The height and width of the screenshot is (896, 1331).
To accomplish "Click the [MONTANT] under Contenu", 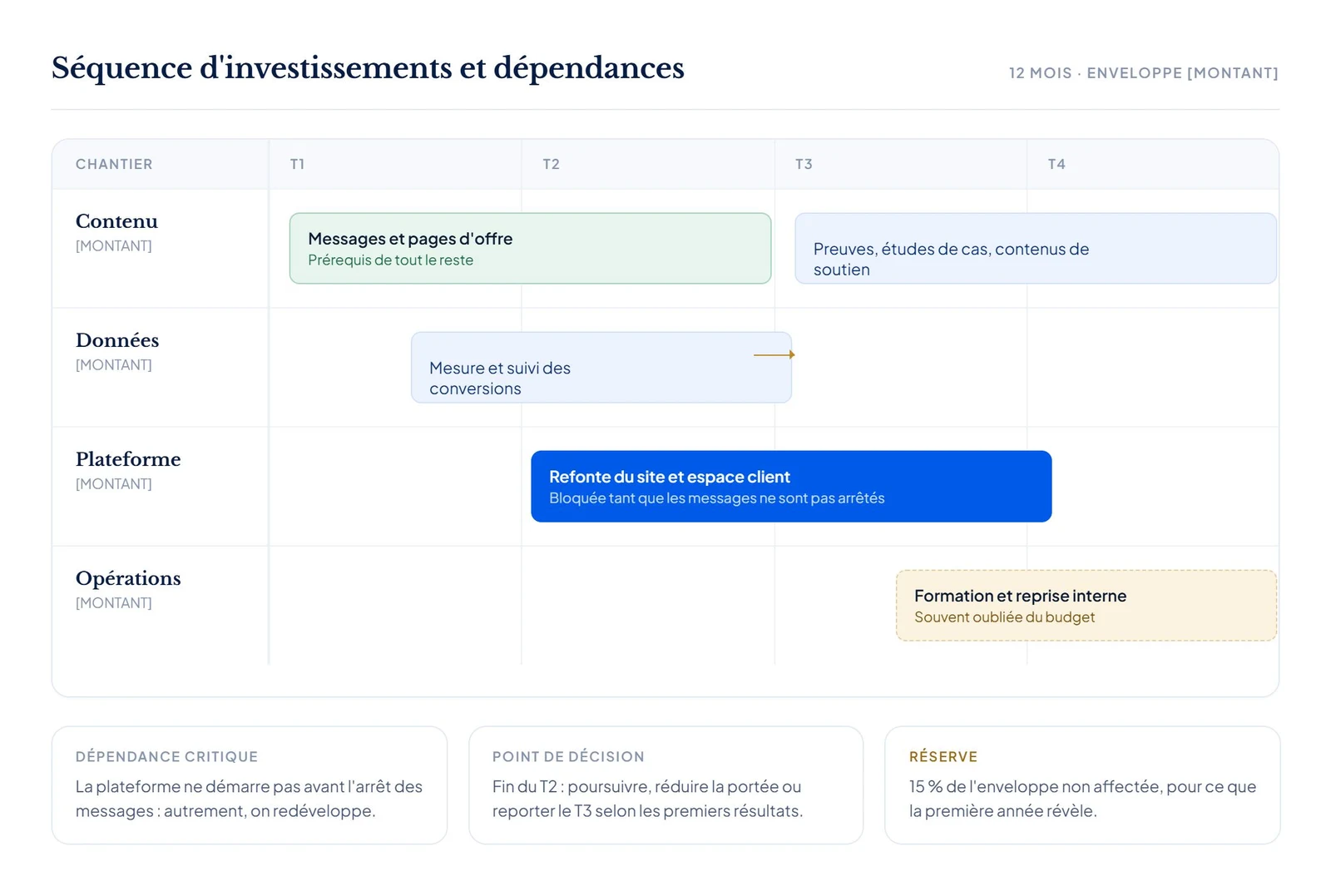I will tap(114, 246).
